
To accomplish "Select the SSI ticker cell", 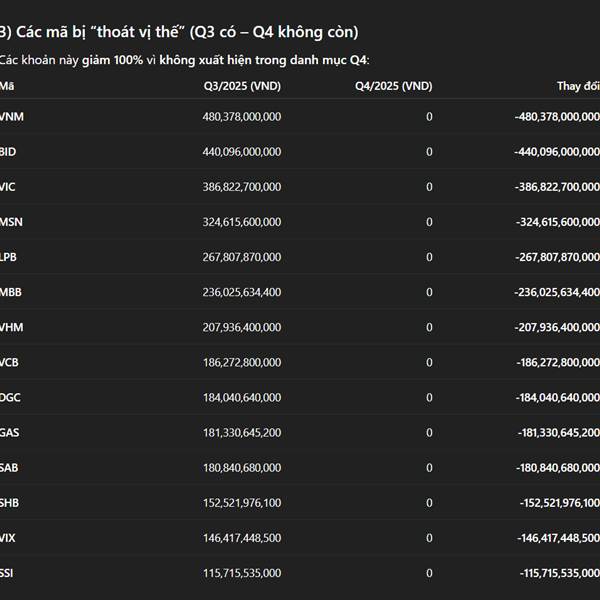I will click(x=9, y=572).
